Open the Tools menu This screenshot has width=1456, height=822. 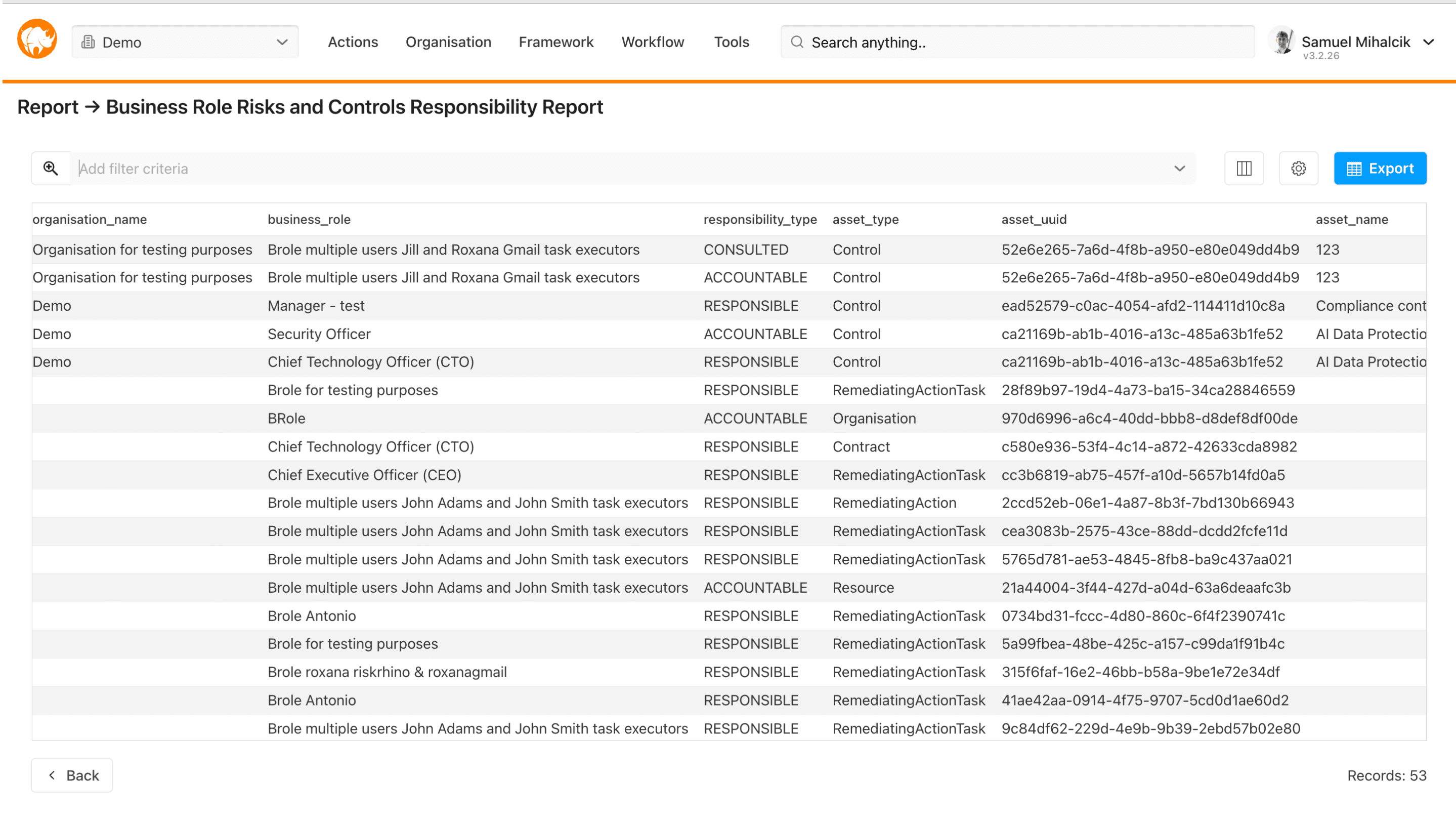pyautogui.click(x=732, y=42)
